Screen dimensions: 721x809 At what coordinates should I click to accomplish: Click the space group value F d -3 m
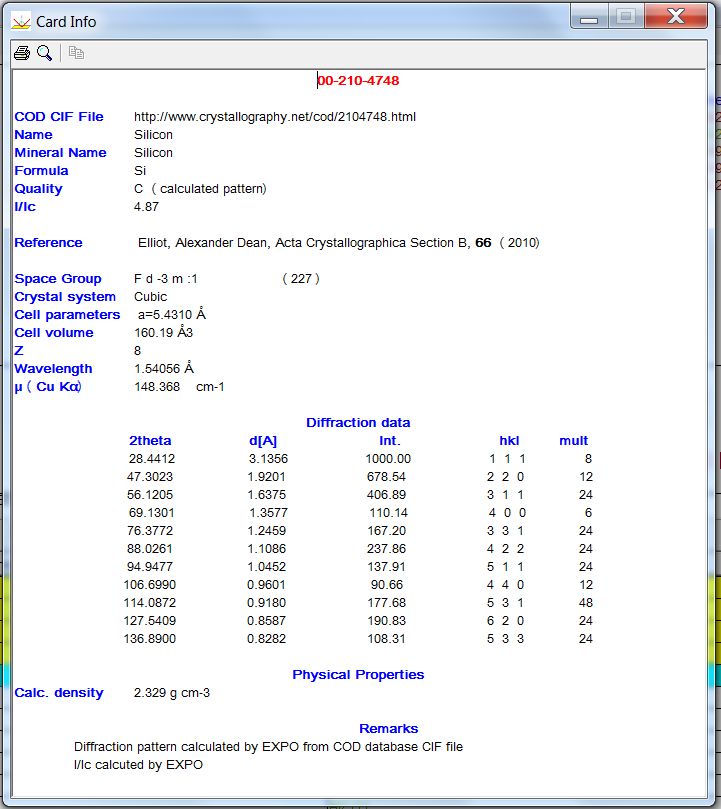point(166,279)
